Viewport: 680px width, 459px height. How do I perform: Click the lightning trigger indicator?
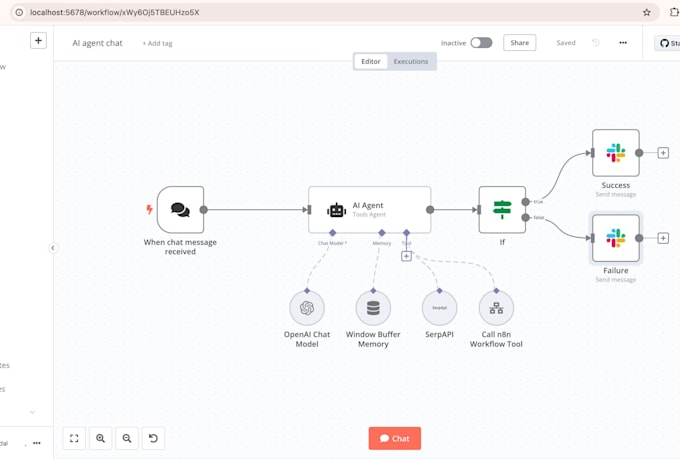[149, 210]
